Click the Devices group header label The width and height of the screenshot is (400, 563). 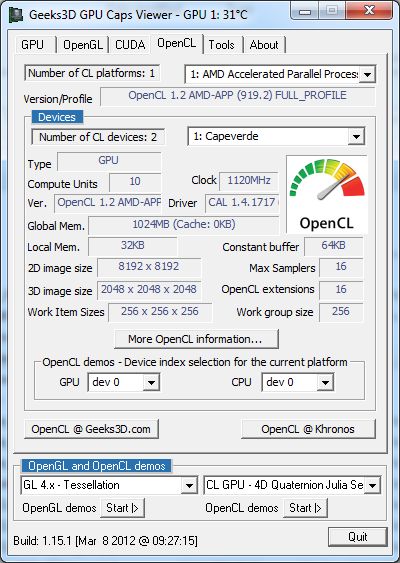point(57,117)
